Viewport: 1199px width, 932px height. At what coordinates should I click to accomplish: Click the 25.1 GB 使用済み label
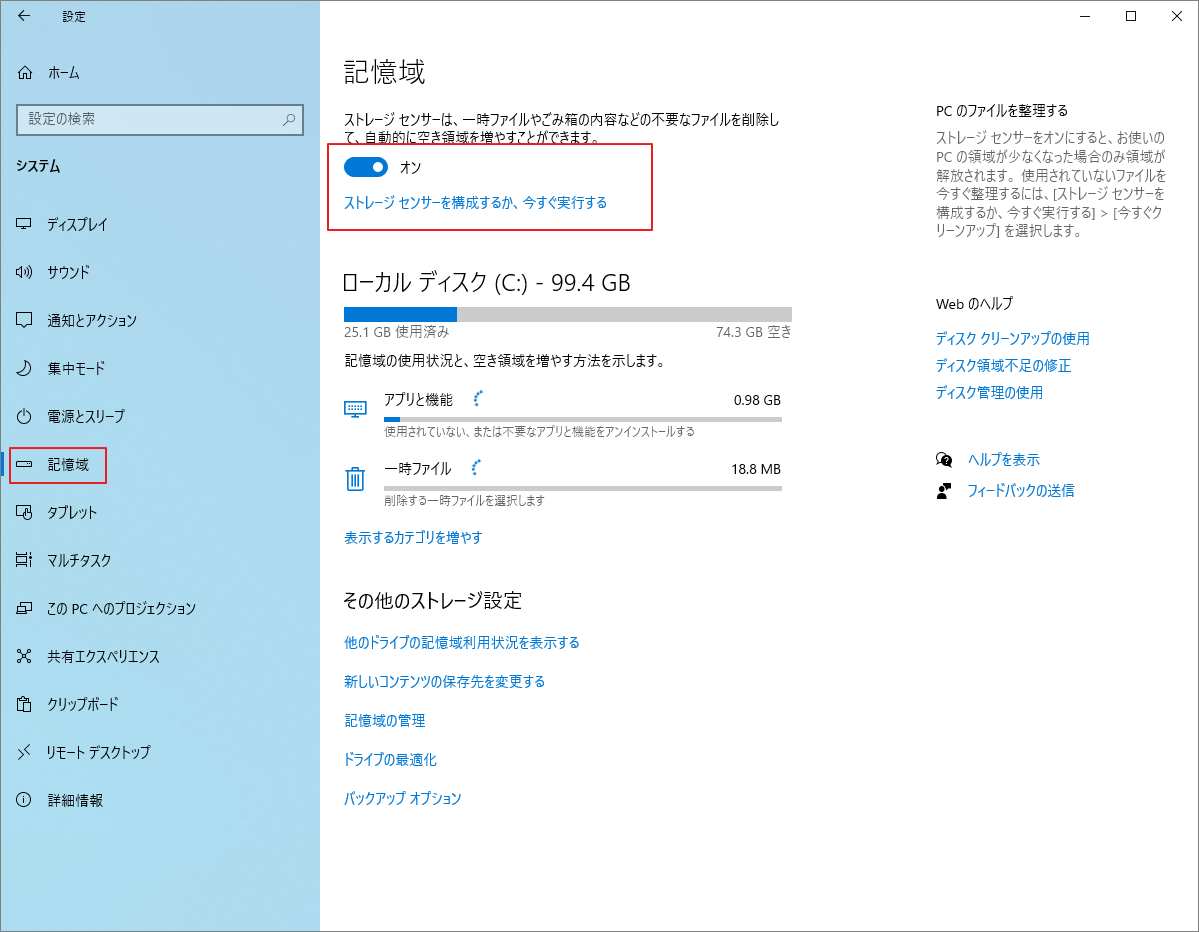(x=396, y=332)
